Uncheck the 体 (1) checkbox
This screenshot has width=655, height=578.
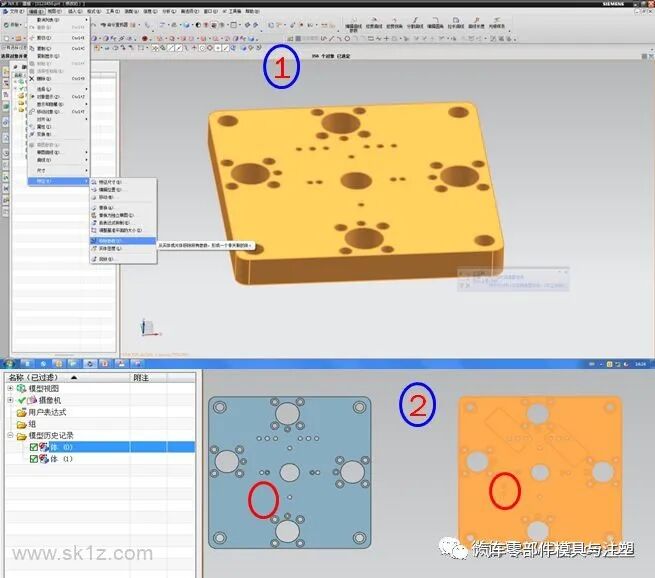pos(34,459)
